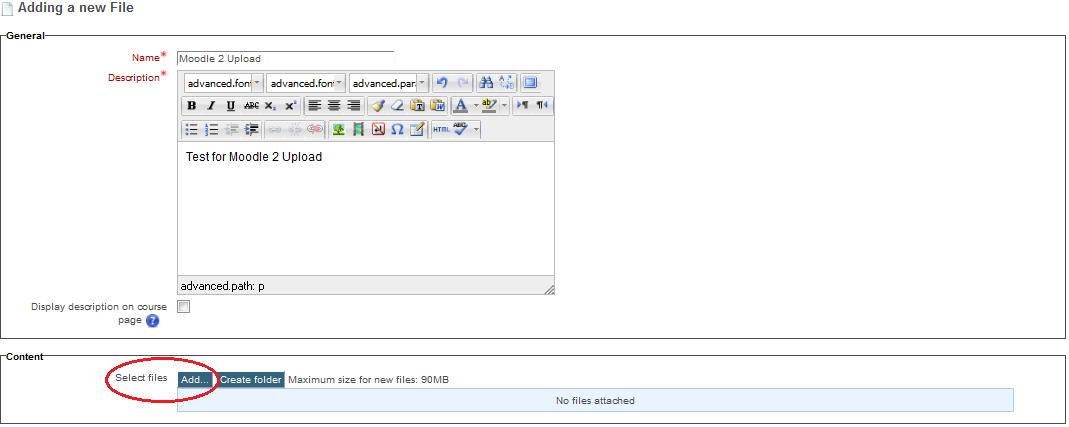The width and height of the screenshot is (1069, 427).
Task: Click paste as plain text icon
Action: pos(417,106)
